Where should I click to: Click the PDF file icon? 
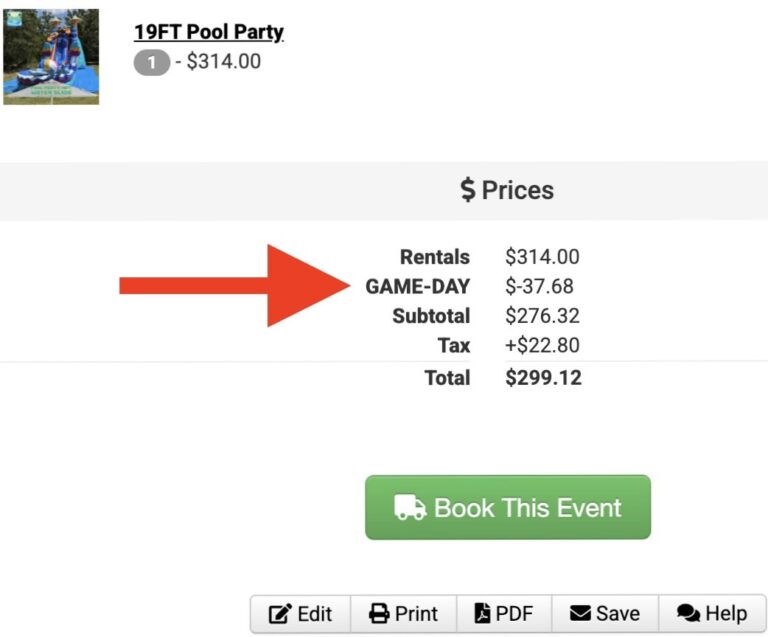[482, 613]
